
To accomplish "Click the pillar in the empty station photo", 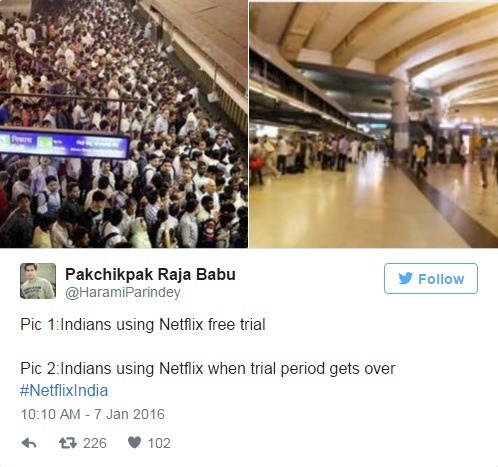I will (x=400, y=120).
